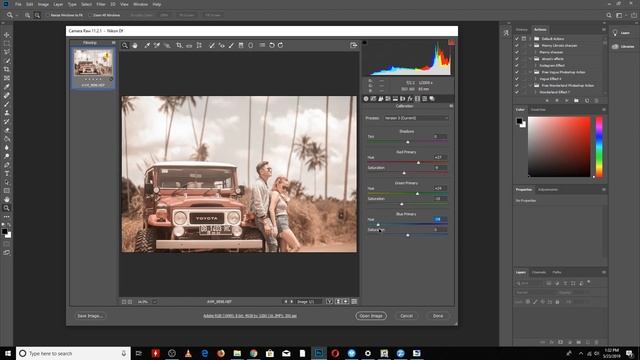The height and width of the screenshot is (360, 640).
Task: Open the Calibration panel flyout menu
Action: click(451, 106)
